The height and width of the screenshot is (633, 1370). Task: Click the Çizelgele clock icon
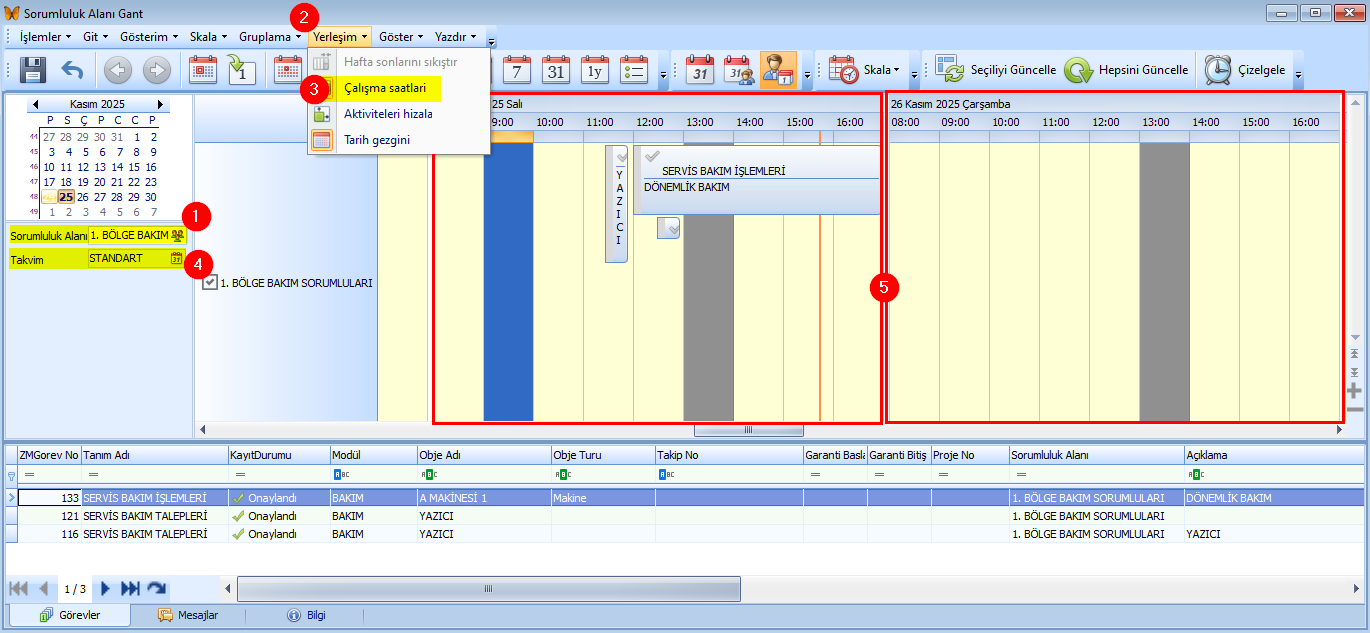click(x=1218, y=70)
